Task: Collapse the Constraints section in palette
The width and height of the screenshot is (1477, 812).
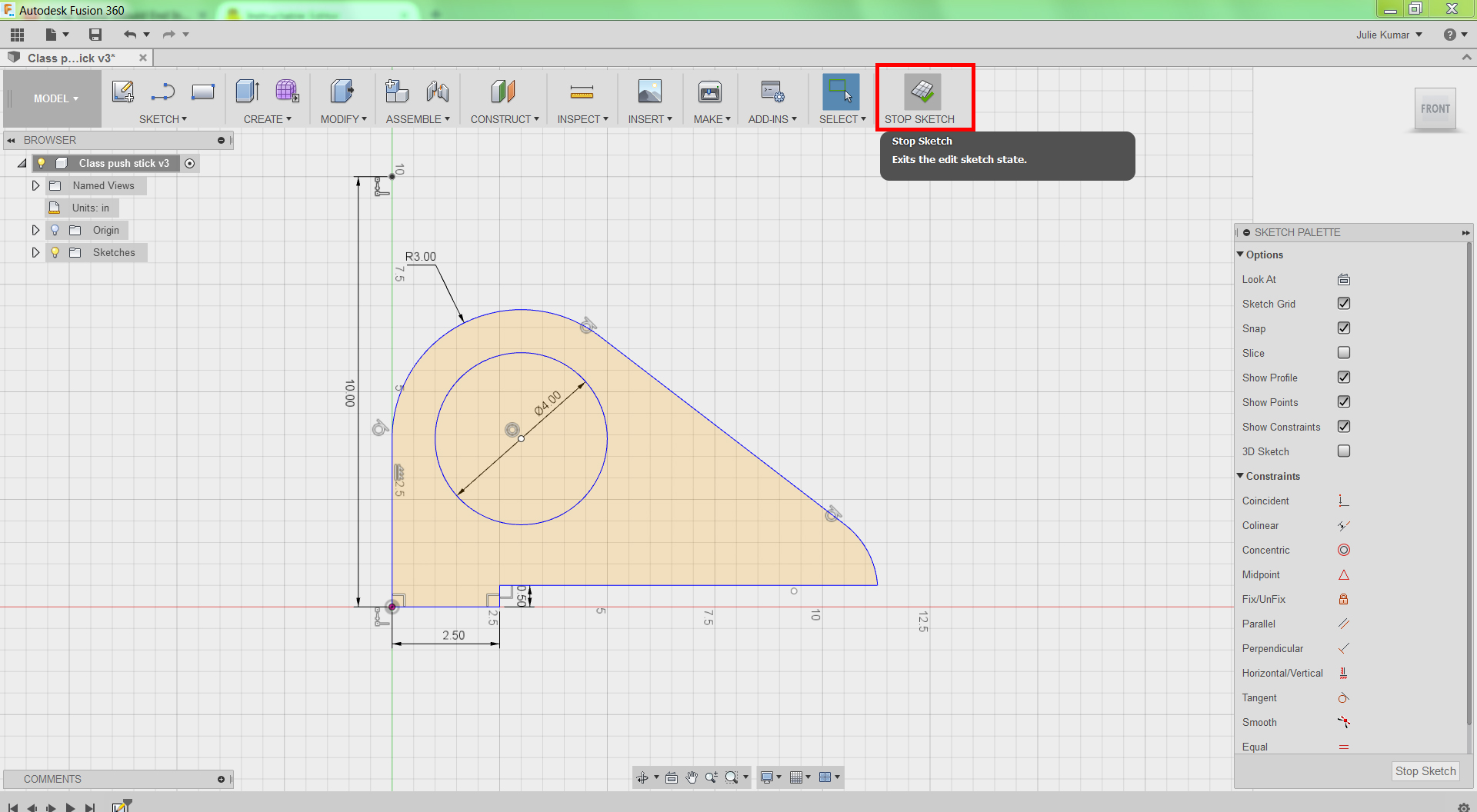Action: 1240,476
